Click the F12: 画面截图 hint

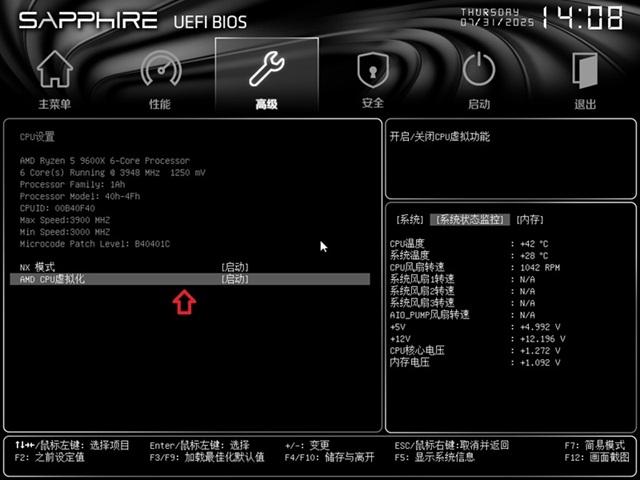click(597, 457)
